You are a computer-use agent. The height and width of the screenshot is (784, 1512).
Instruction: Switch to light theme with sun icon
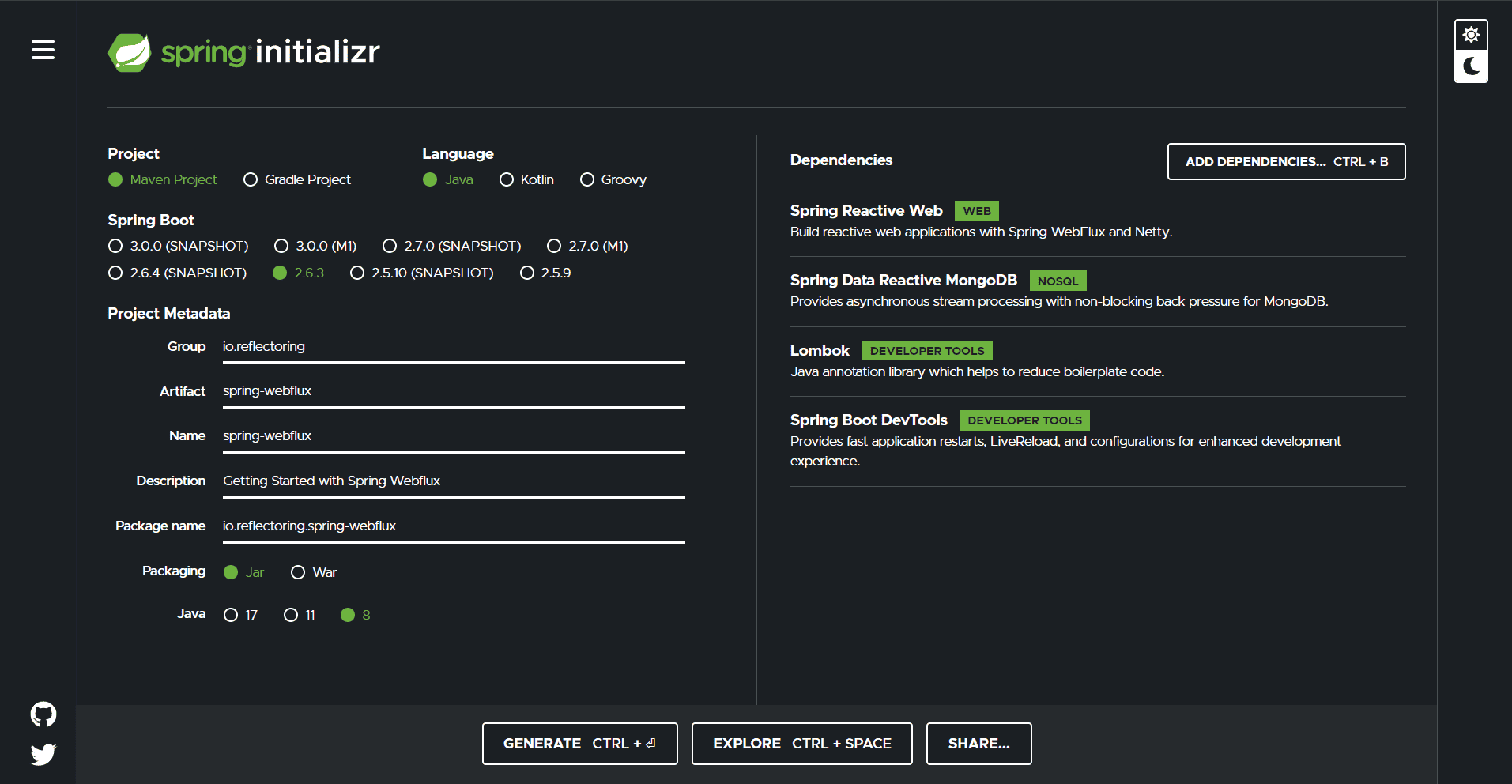point(1471,35)
